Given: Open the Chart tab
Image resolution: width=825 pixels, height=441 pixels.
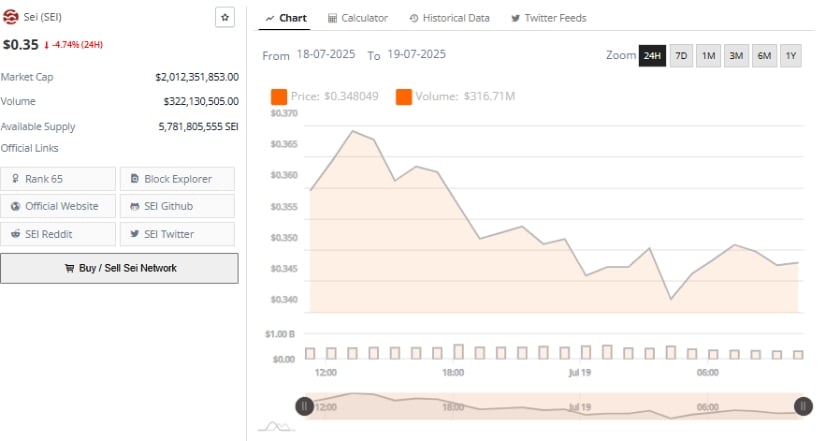Looking at the screenshot, I should click(286, 18).
